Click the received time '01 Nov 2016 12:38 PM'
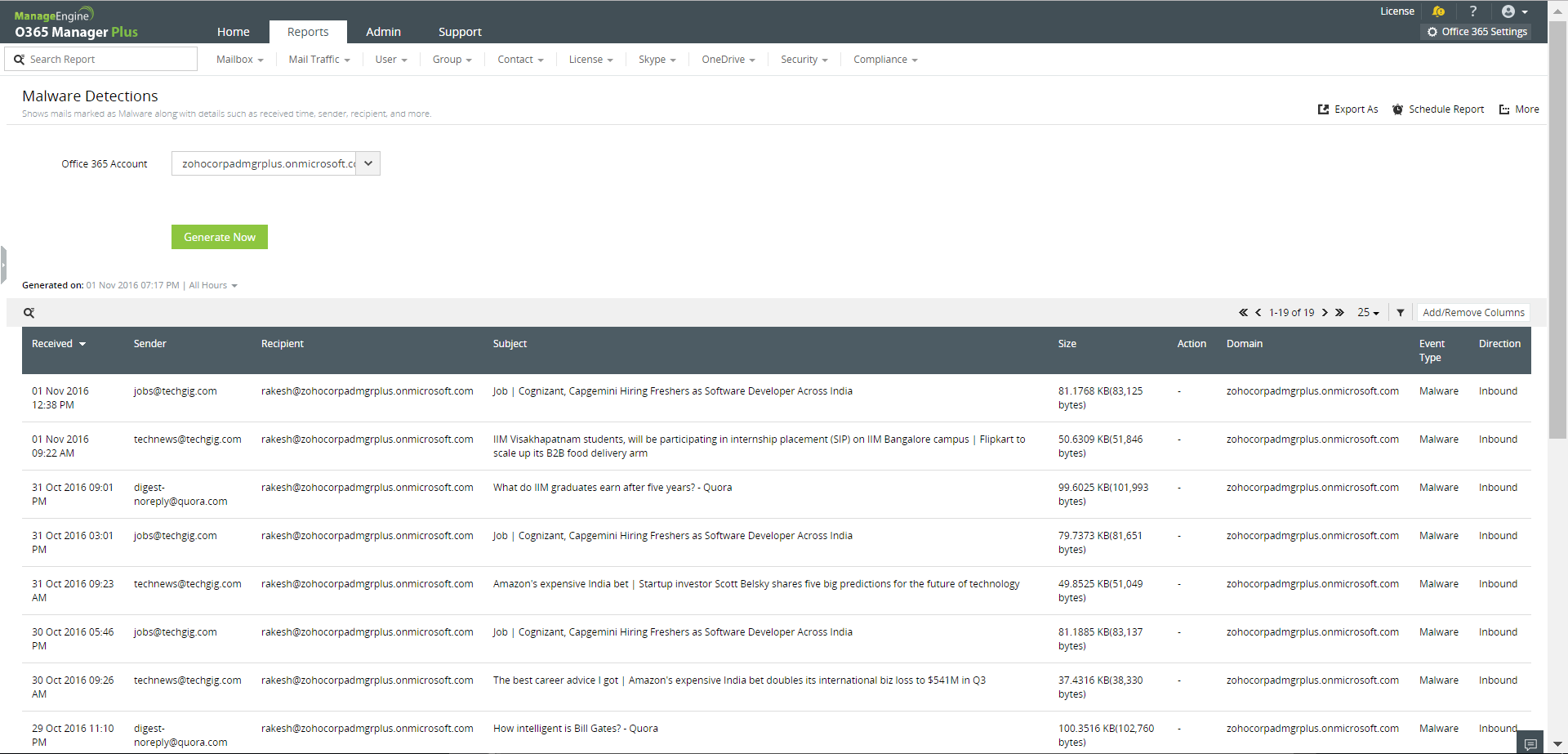 pos(60,398)
